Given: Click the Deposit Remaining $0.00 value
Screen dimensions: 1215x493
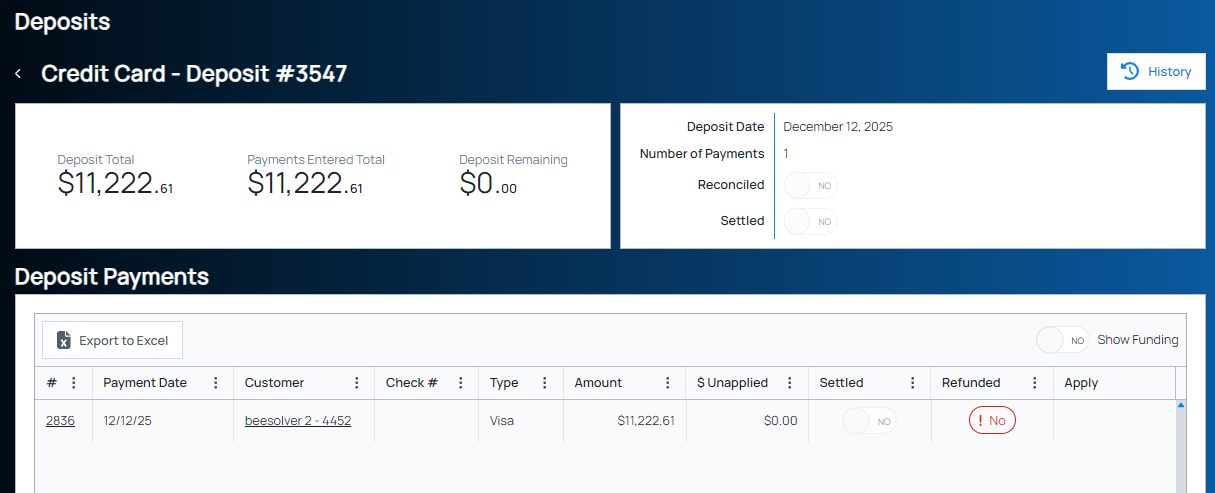Looking at the screenshot, I should click(488, 183).
